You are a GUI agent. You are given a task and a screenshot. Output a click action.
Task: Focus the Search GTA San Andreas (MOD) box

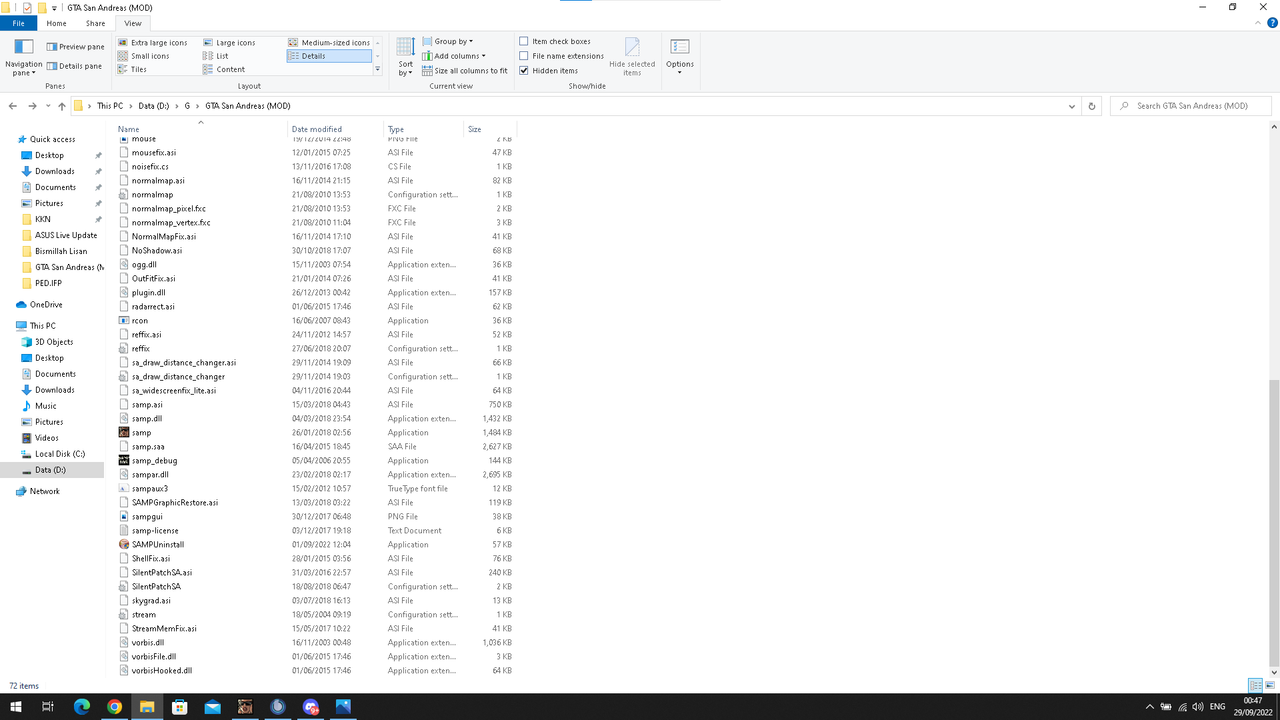click(x=1191, y=106)
